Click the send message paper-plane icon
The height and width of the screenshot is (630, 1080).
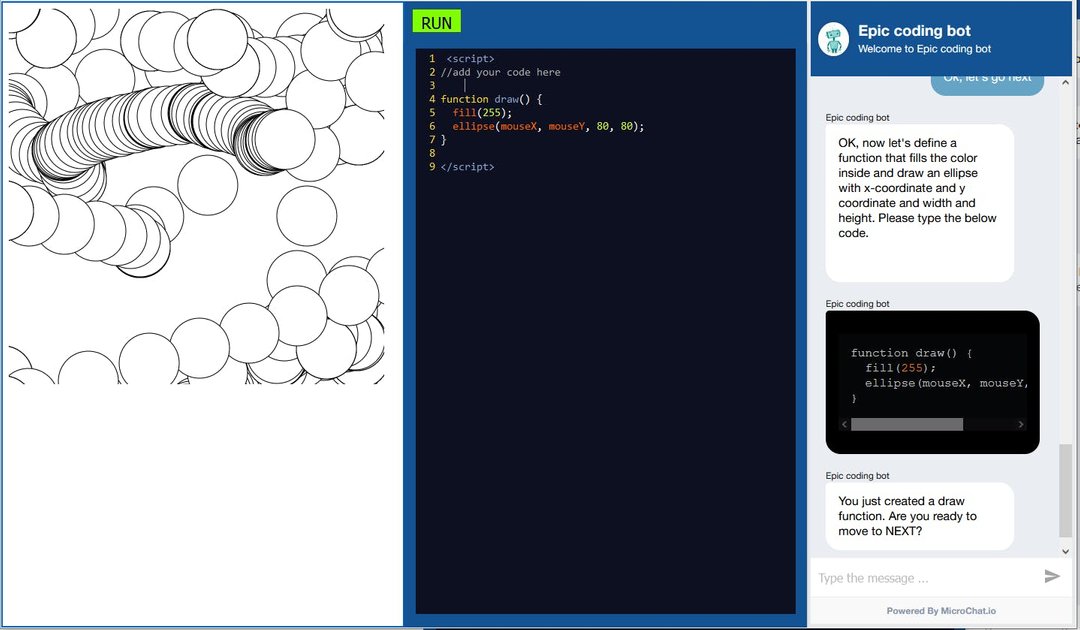(x=1052, y=576)
